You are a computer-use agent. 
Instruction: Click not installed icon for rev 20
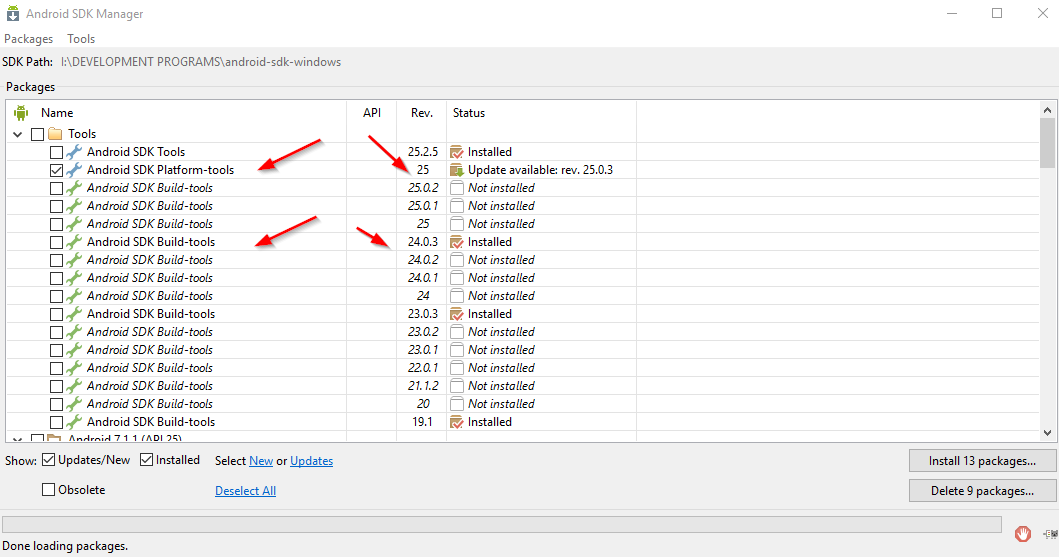point(457,404)
